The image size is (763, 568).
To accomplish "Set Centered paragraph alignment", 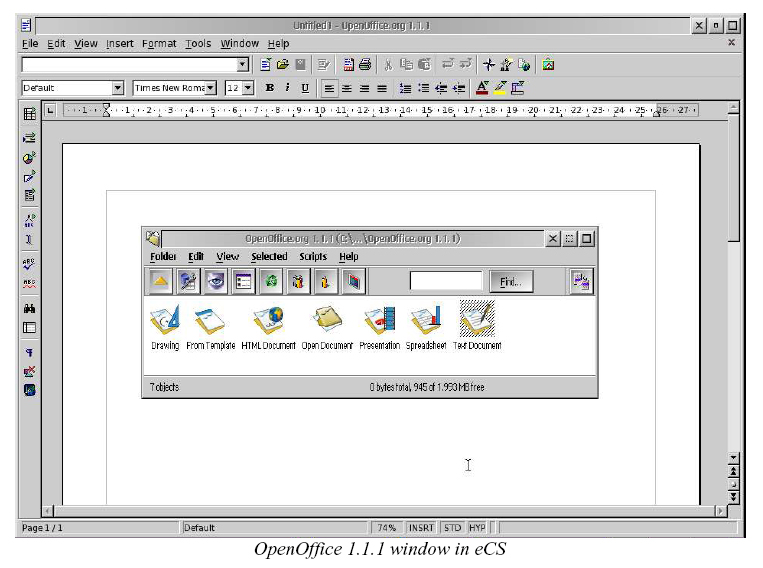I will point(346,88).
